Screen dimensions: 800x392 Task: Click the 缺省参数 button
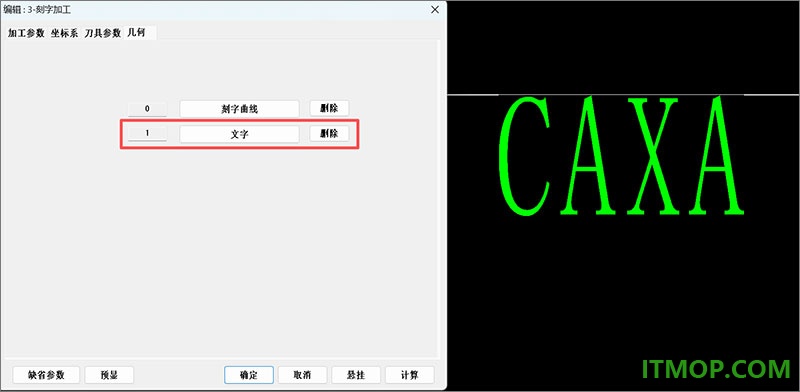(x=46, y=375)
